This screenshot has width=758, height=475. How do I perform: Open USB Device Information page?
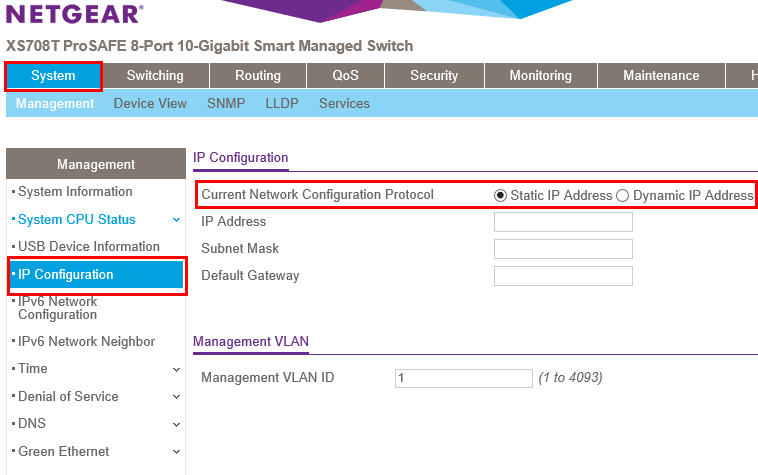[x=89, y=246]
